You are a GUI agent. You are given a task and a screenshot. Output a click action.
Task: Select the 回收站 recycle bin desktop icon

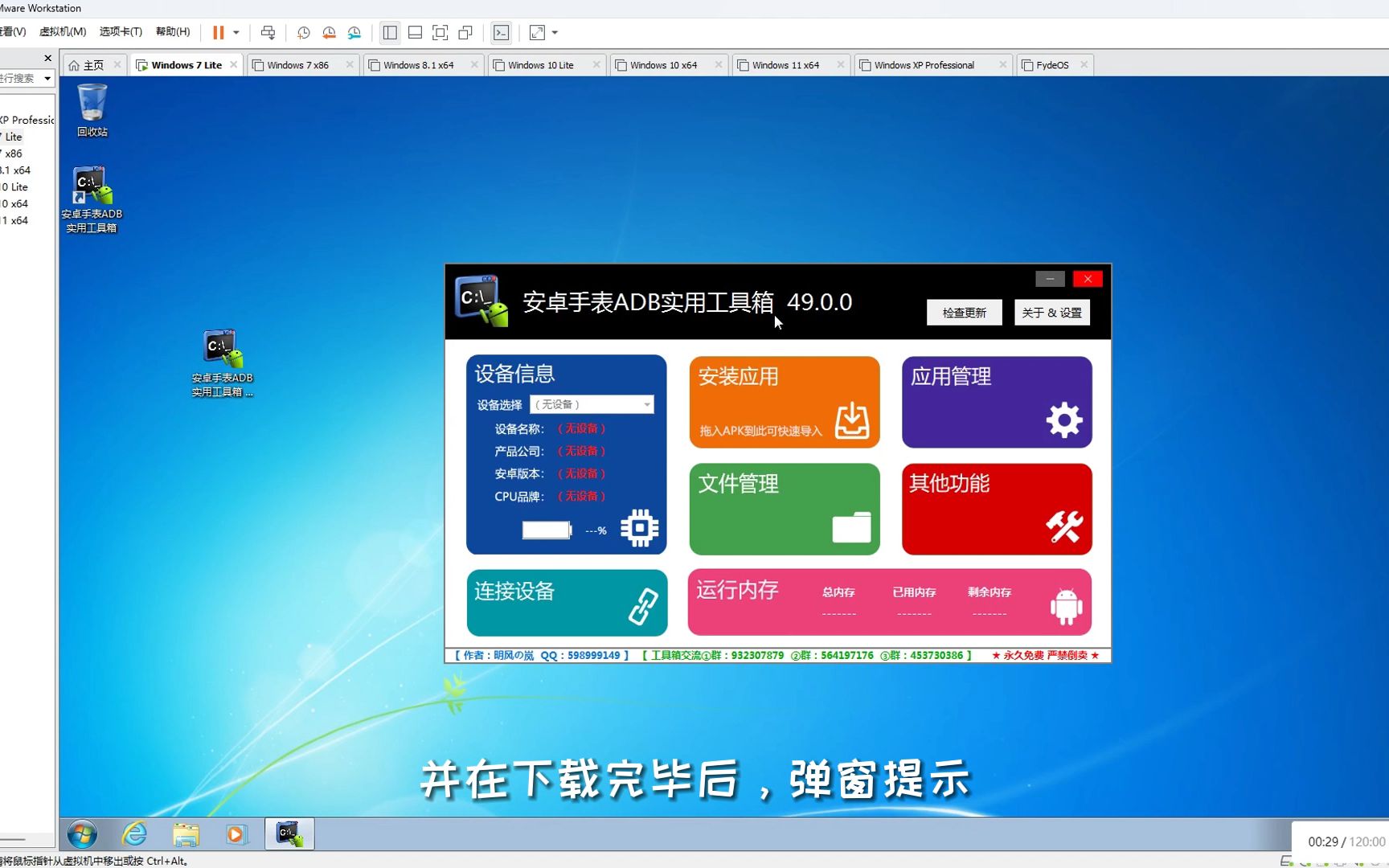(x=92, y=110)
